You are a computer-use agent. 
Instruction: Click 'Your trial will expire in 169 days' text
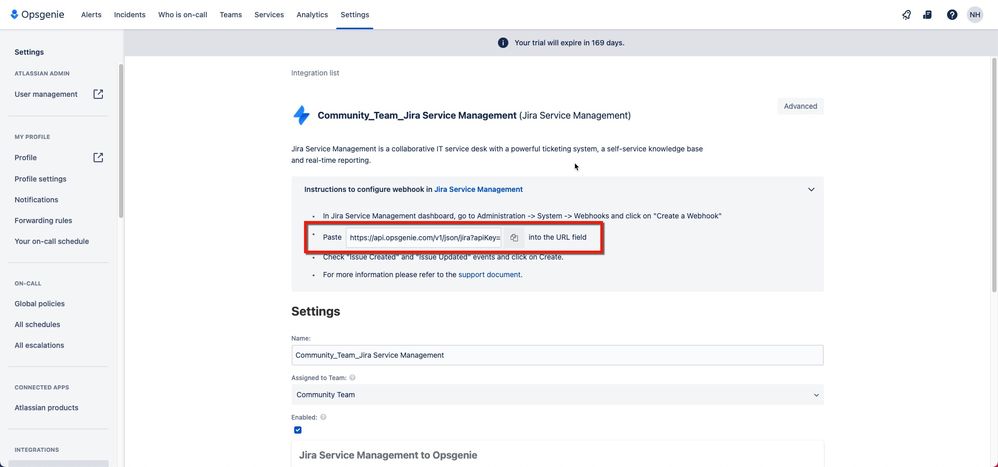[569, 43]
